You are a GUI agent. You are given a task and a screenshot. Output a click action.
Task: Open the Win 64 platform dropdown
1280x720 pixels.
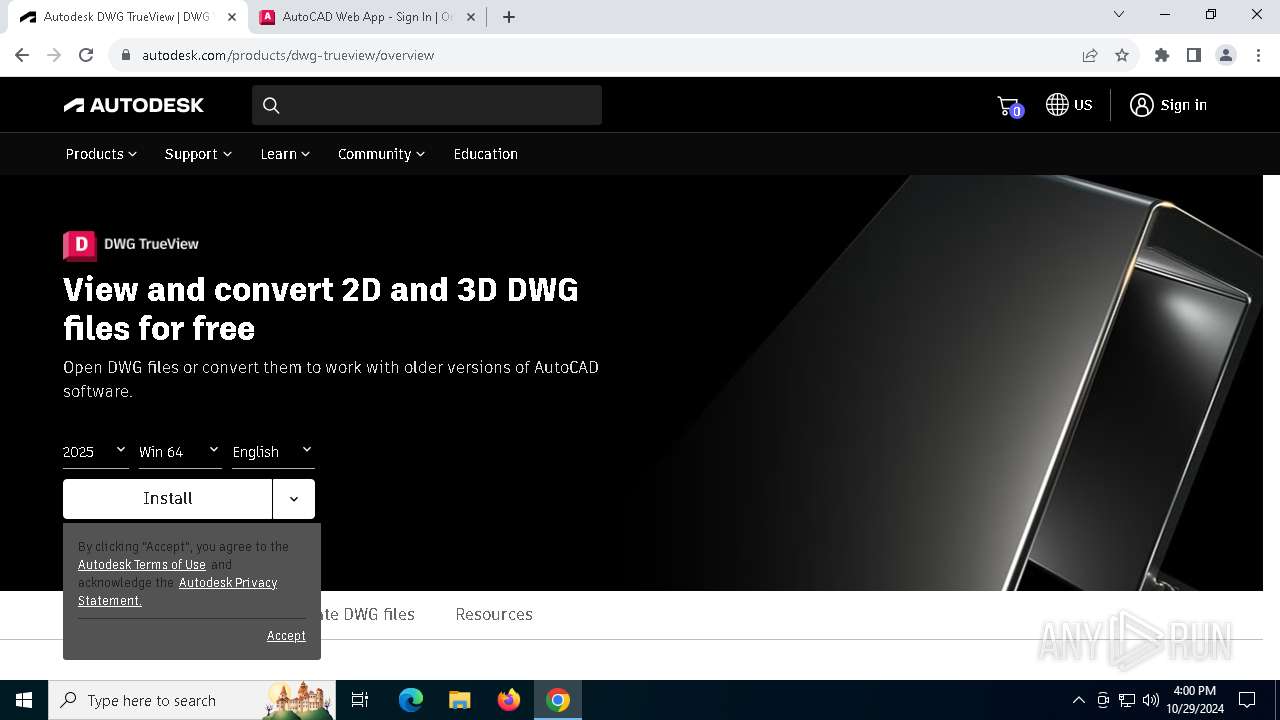click(180, 452)
